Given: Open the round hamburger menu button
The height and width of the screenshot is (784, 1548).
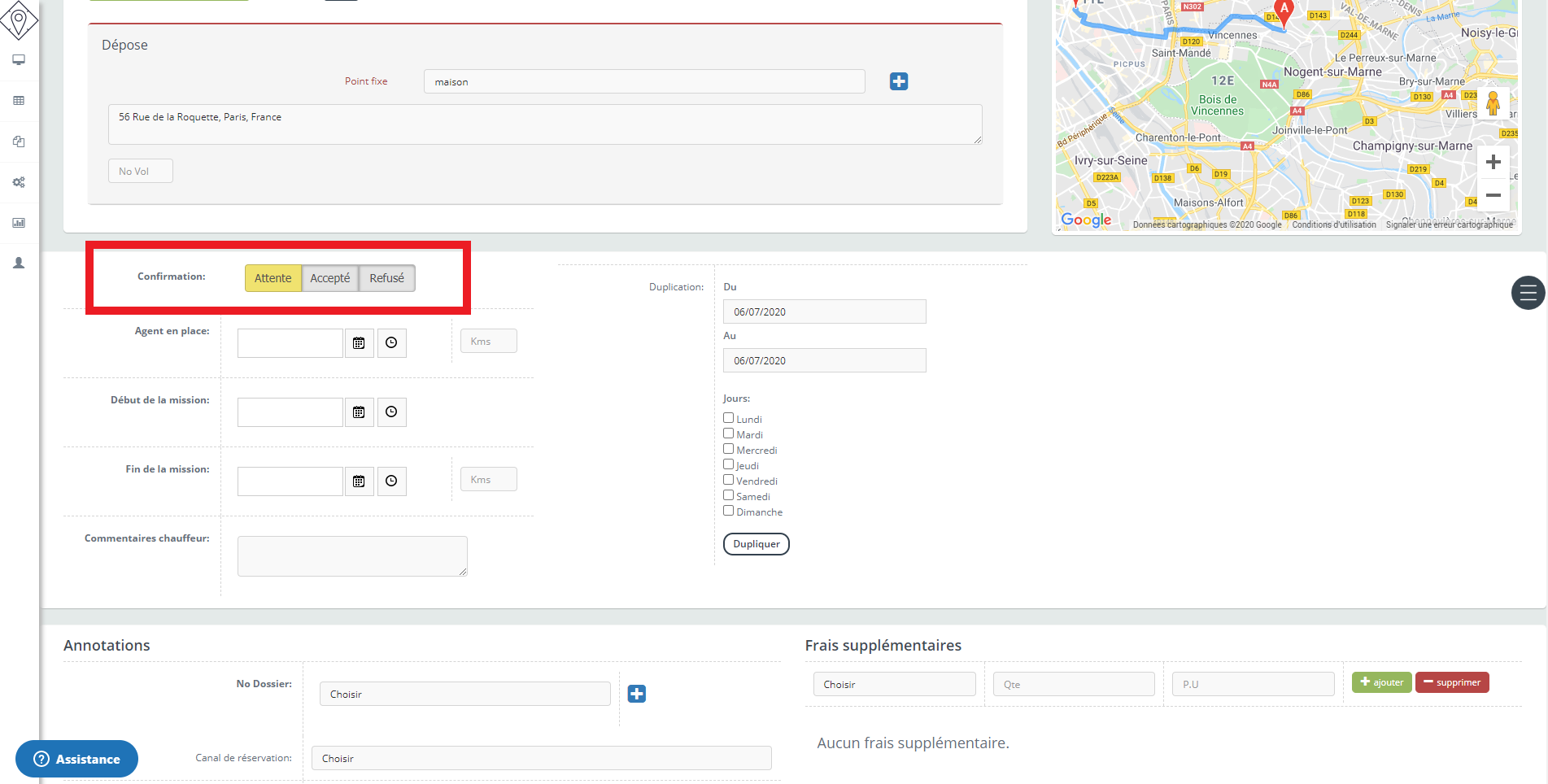Looking at the screenshot, I should [1528, 293].
